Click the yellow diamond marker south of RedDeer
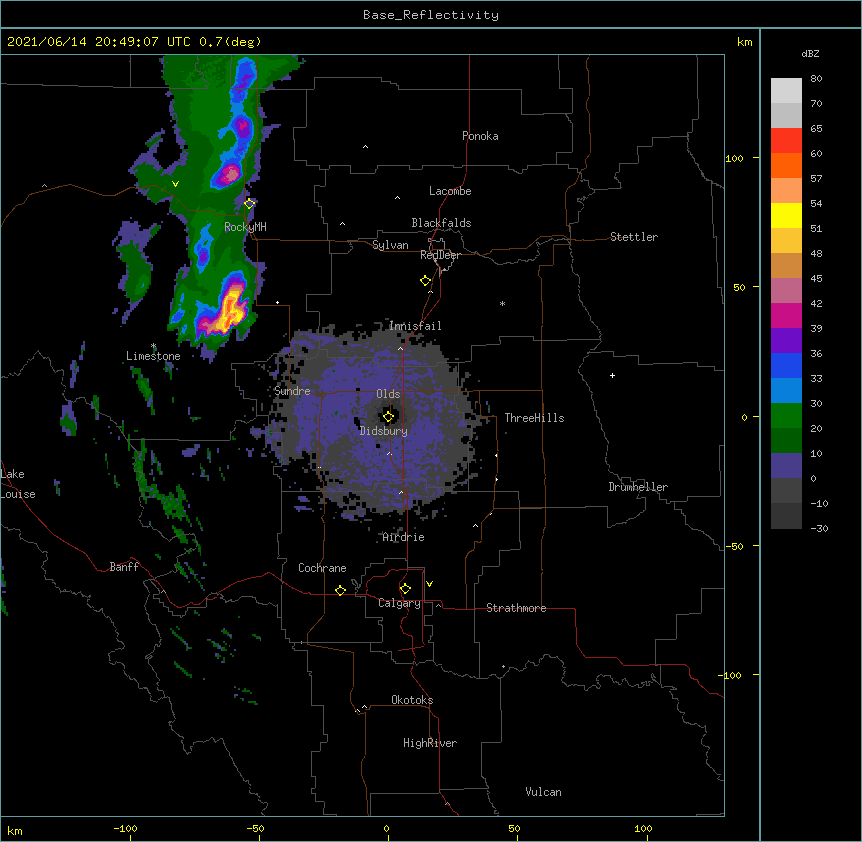 tap(426, 281)
